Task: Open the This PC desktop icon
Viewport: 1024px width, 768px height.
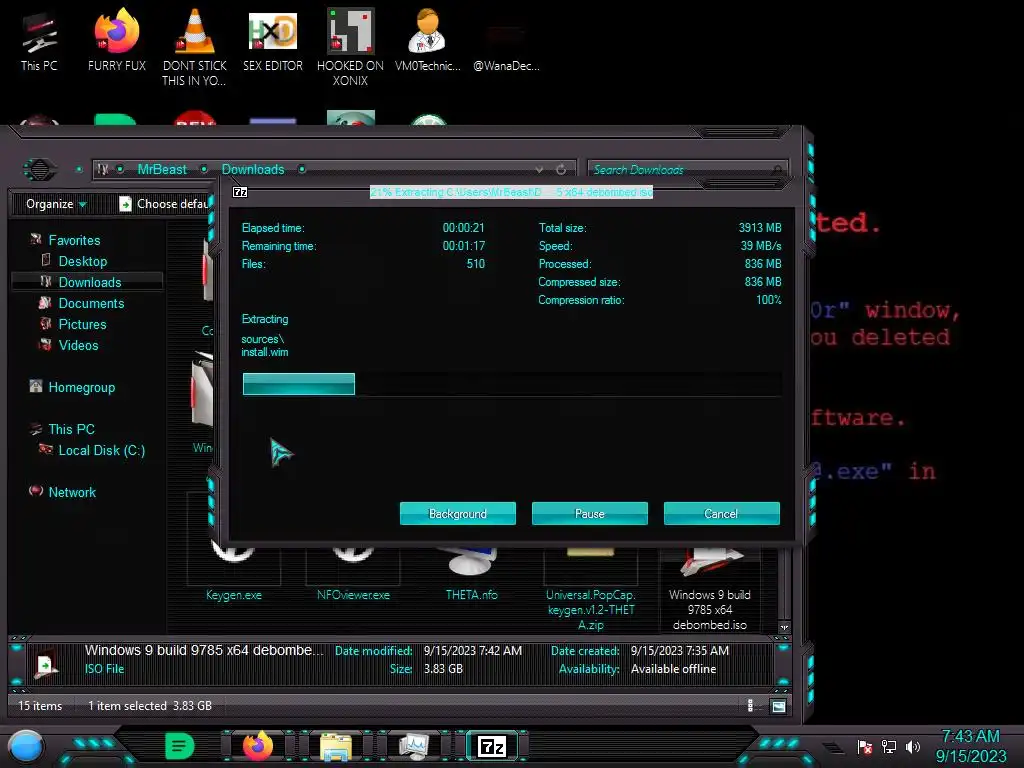Action: point(39,42)
